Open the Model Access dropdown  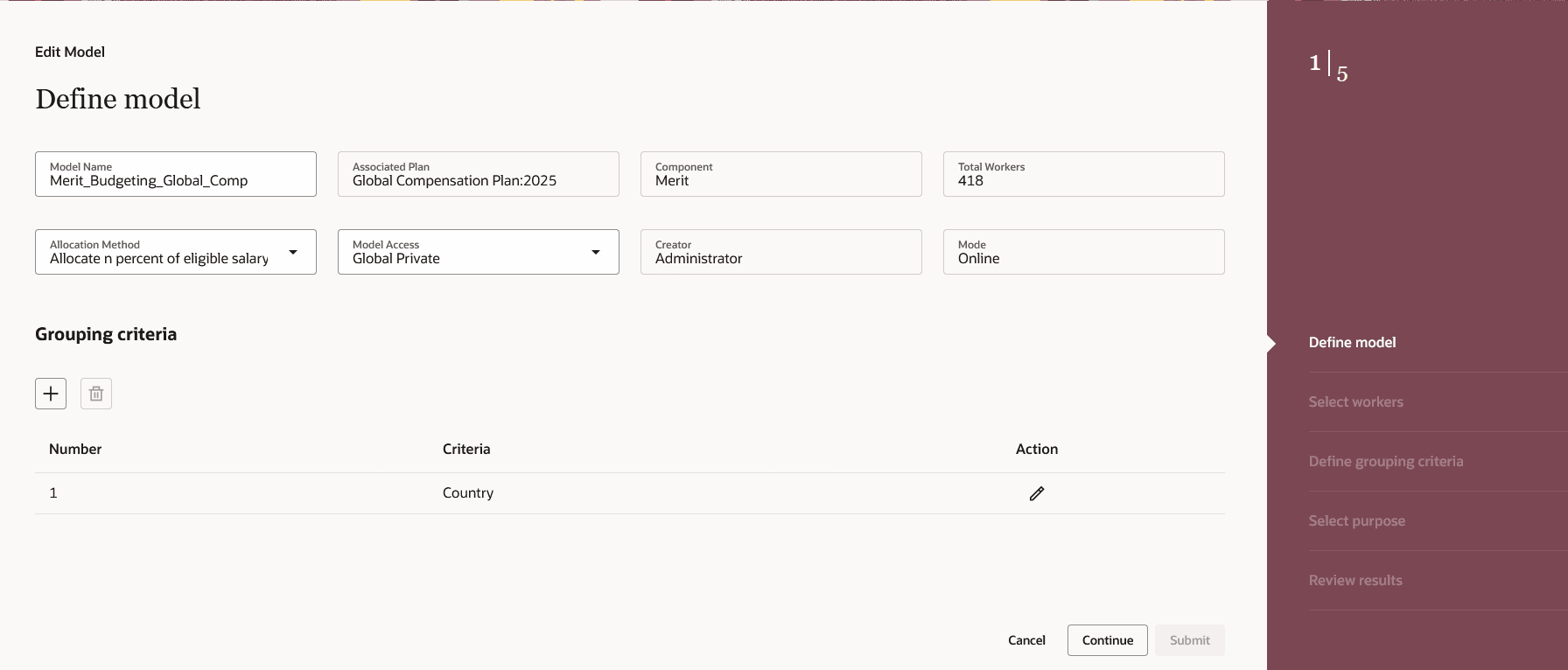(596, 252)
